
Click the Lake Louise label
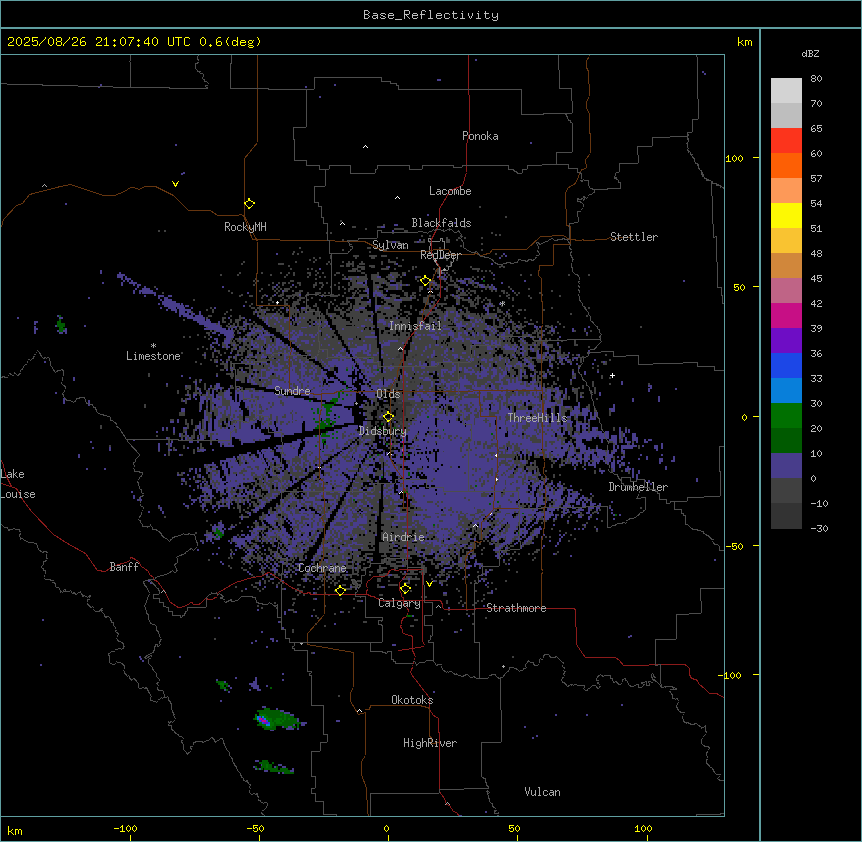[18, 484]
